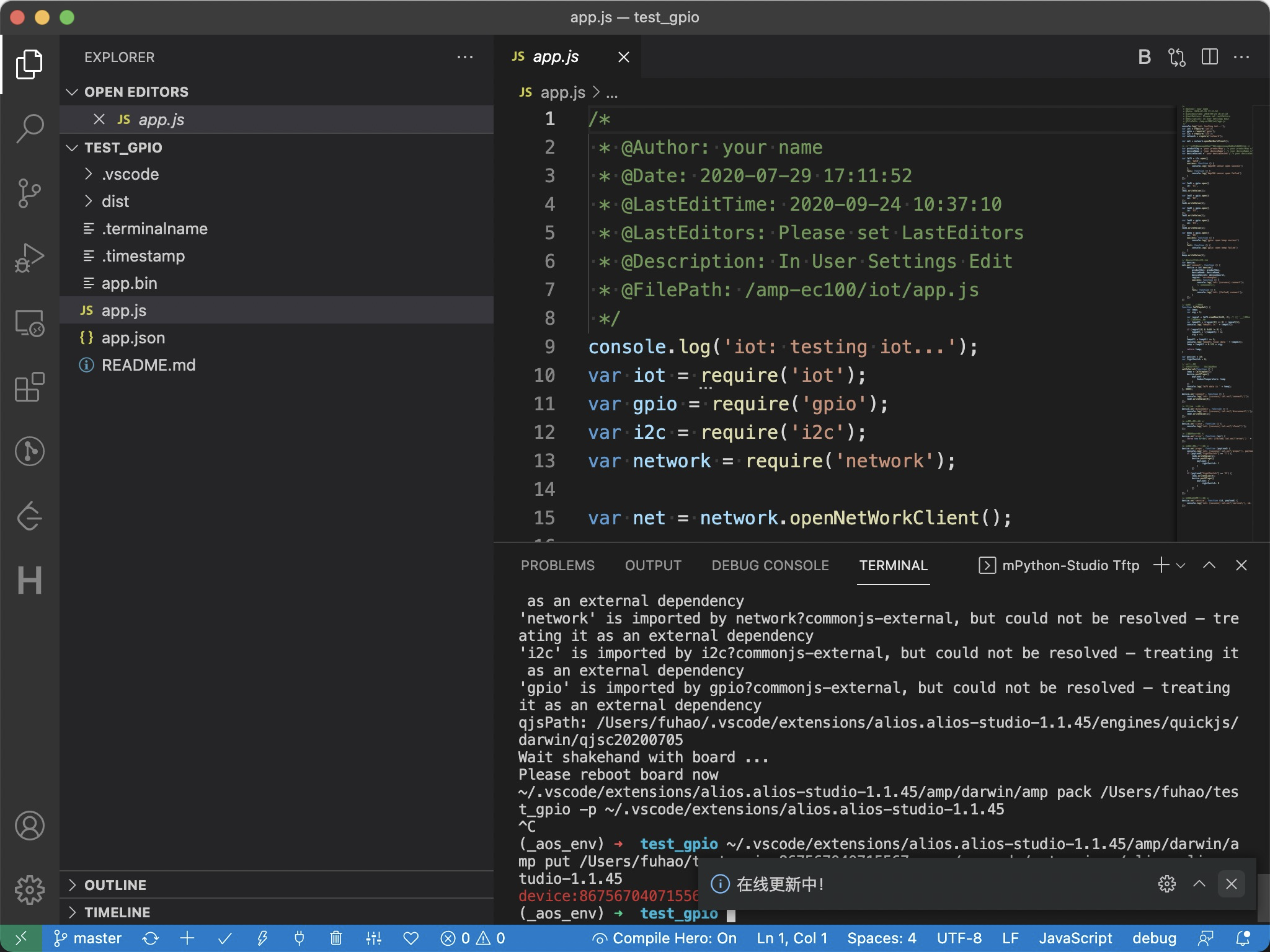This screenshot has height=952, width=1270.
Task: Close the terminal panel
Action: tap(1241, 565)
